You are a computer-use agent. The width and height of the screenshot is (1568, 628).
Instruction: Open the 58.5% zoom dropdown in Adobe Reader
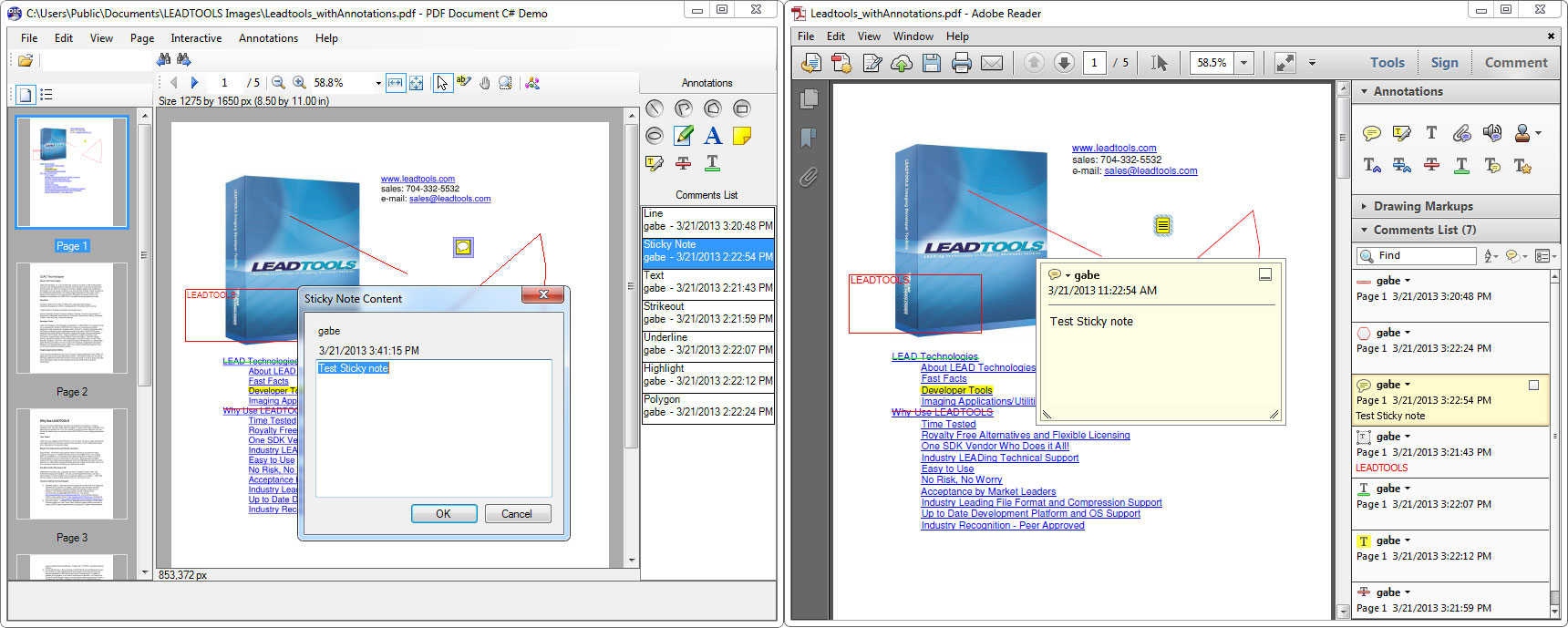1244,63
